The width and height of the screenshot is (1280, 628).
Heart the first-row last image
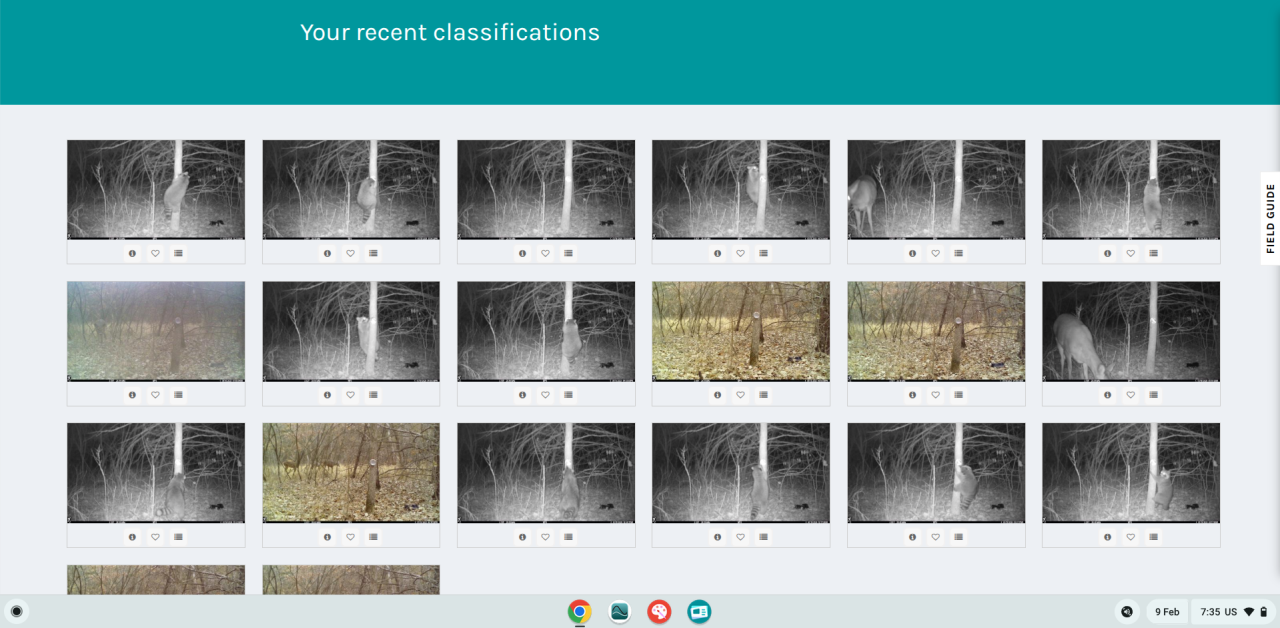pos(1130,253)
